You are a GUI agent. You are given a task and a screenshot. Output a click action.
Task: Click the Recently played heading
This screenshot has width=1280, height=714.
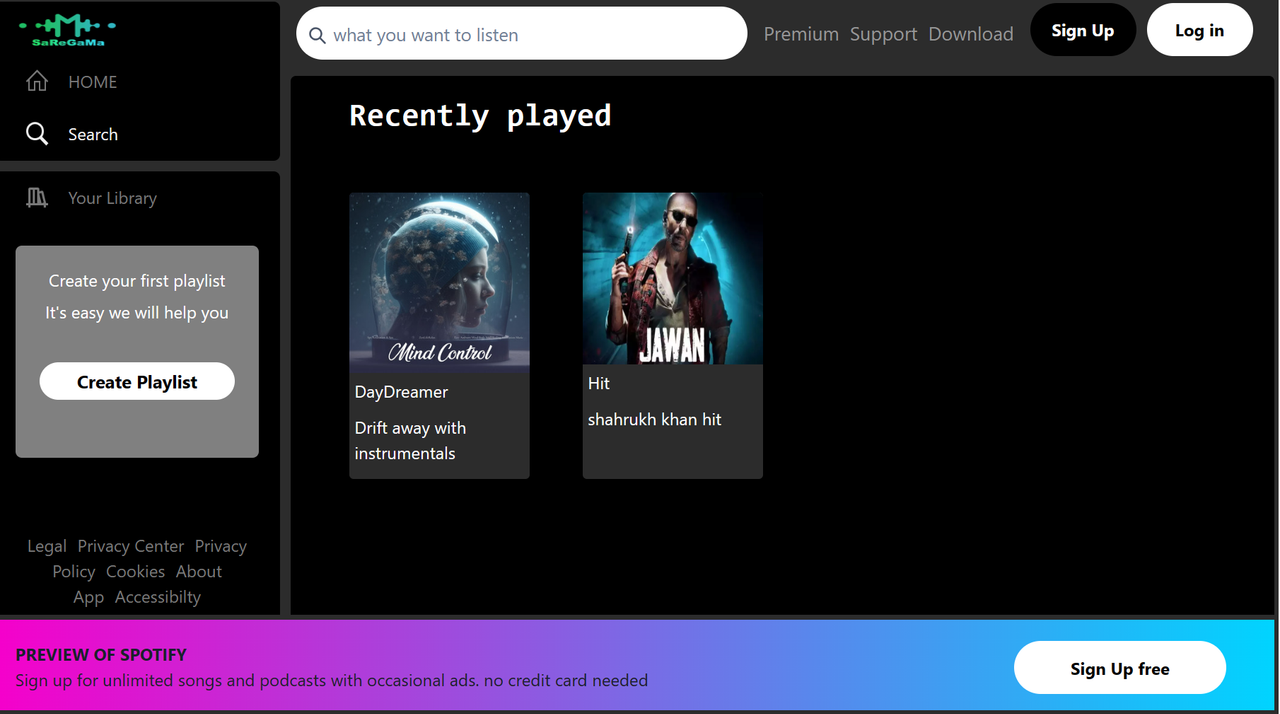click(480, 116)
